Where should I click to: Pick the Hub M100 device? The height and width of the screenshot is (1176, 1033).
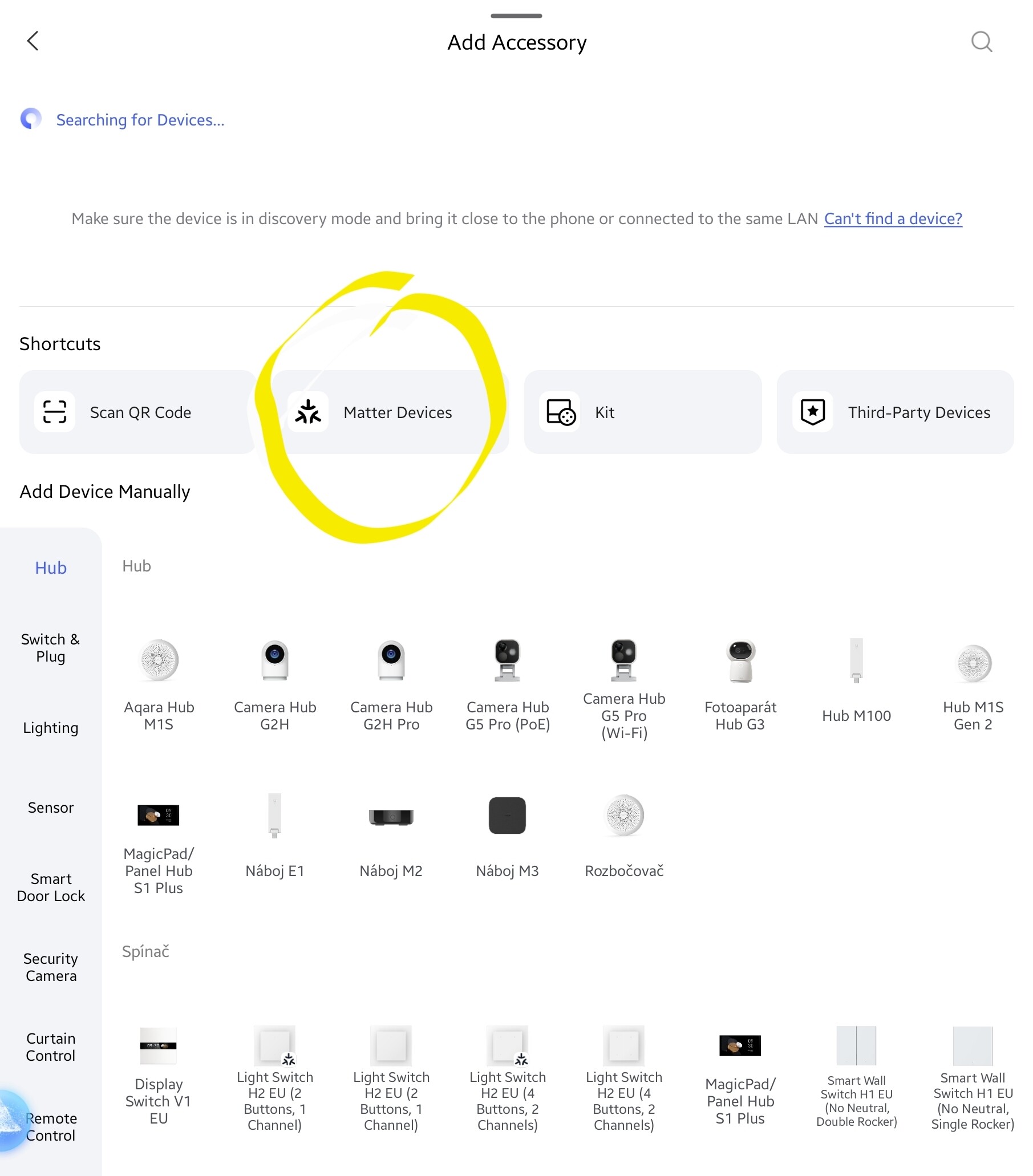(856, 683)
